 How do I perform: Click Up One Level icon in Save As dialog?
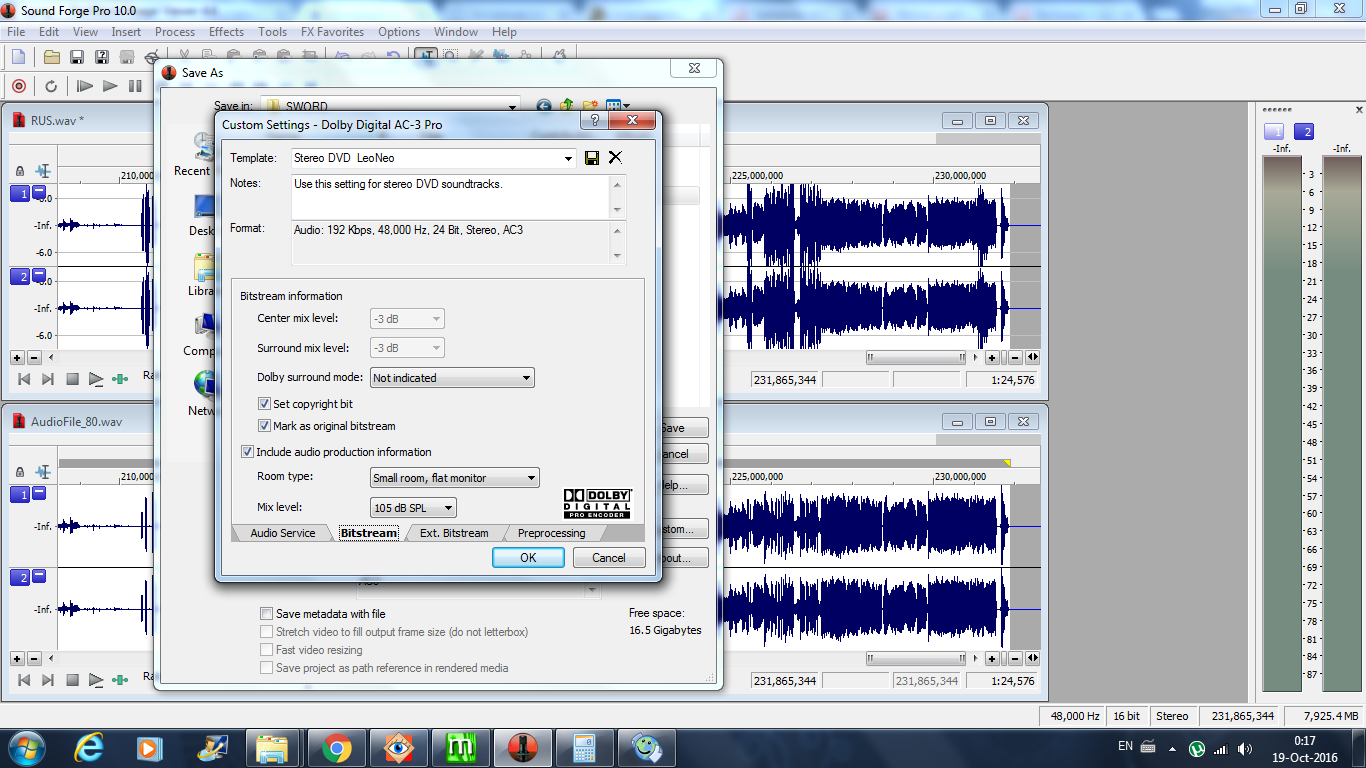pos(567,106)
